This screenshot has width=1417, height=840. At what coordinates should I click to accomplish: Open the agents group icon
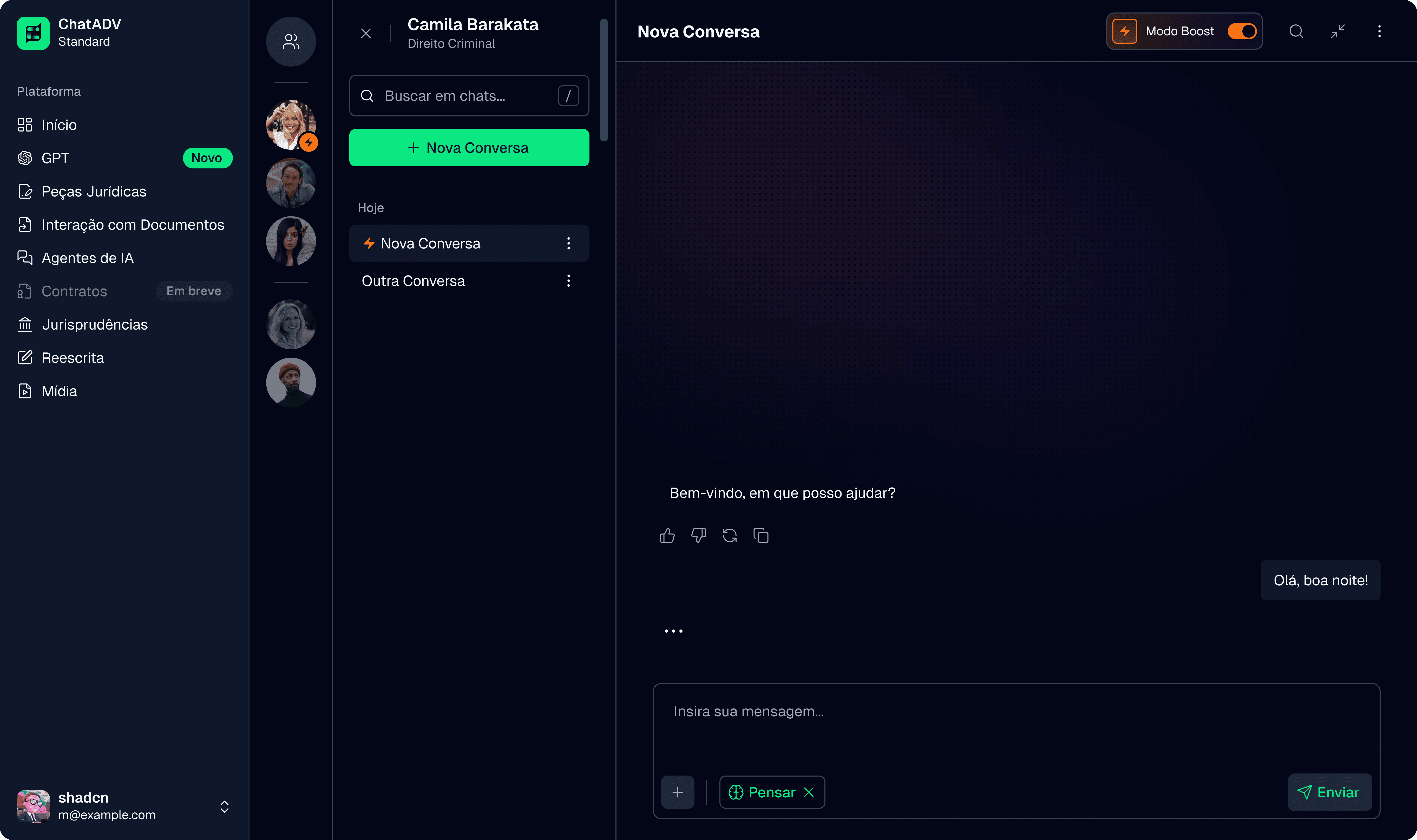tap(291, 41)
